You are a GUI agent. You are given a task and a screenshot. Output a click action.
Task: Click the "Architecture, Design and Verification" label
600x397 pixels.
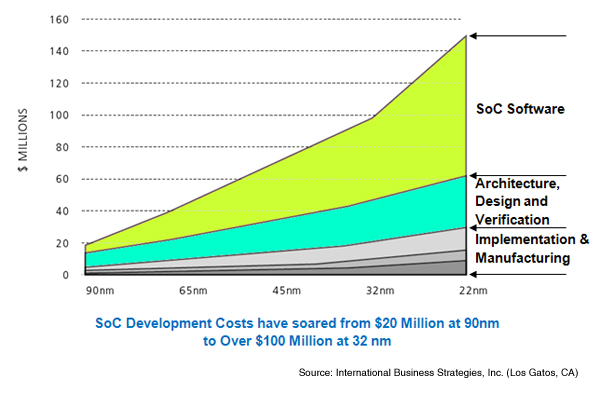[x=517, y=201]
